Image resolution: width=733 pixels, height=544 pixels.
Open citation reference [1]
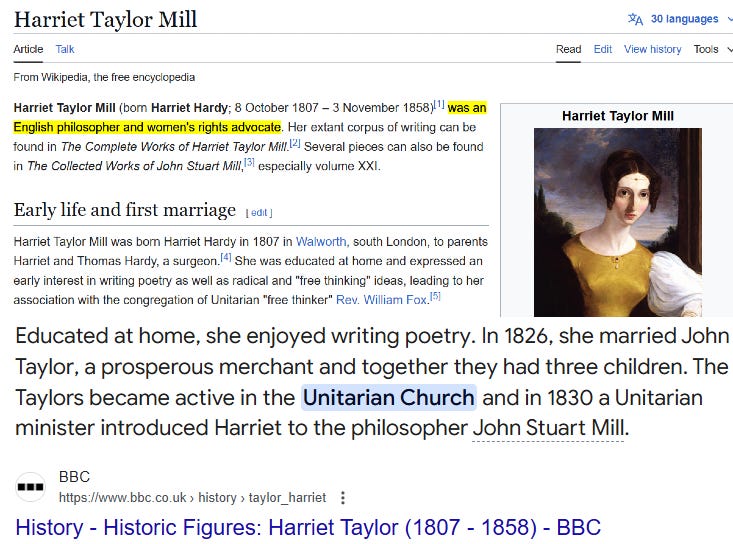439,104
